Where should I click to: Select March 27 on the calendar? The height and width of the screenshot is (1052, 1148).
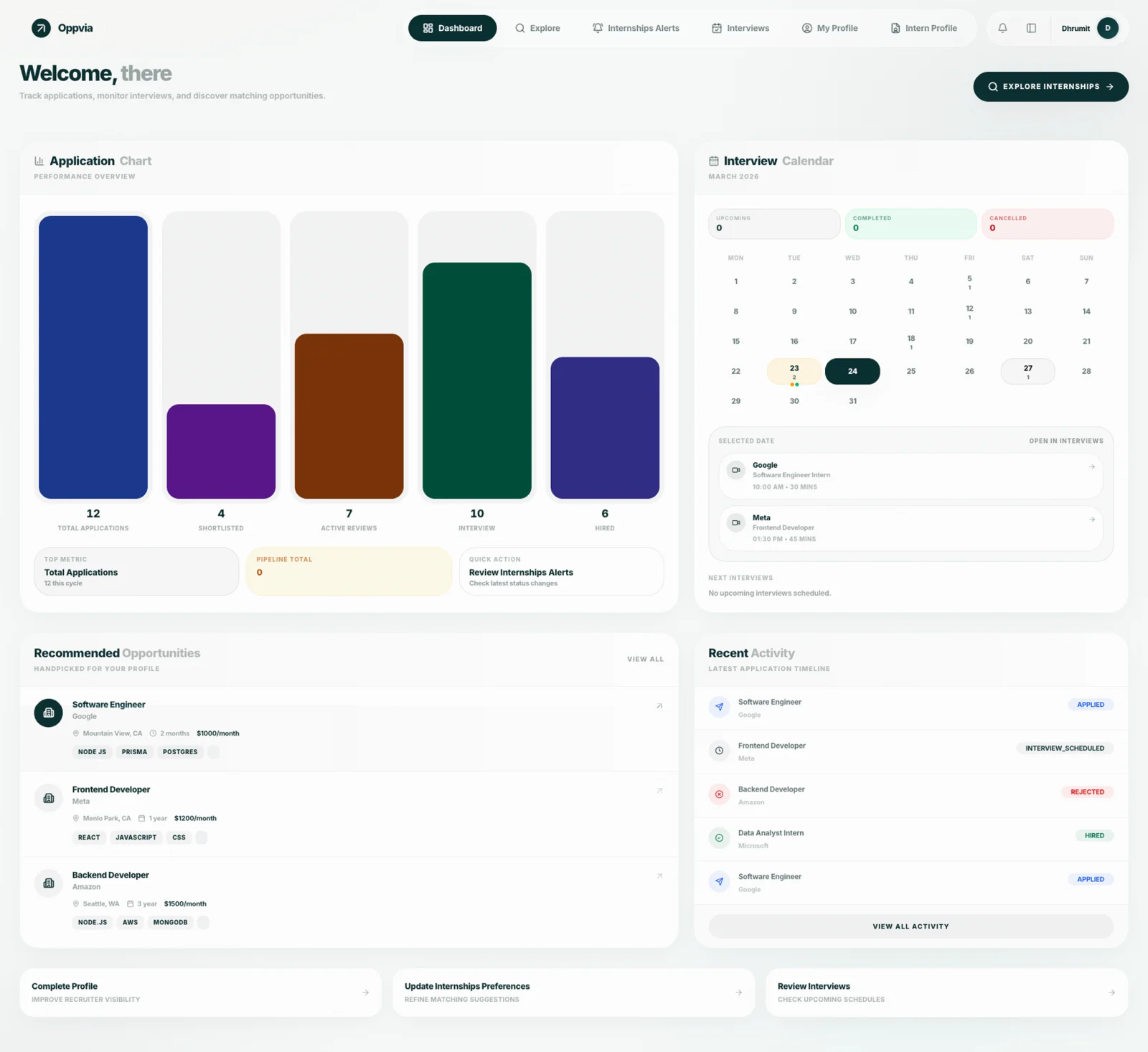pyautogui.click(x=1028, y=371)
